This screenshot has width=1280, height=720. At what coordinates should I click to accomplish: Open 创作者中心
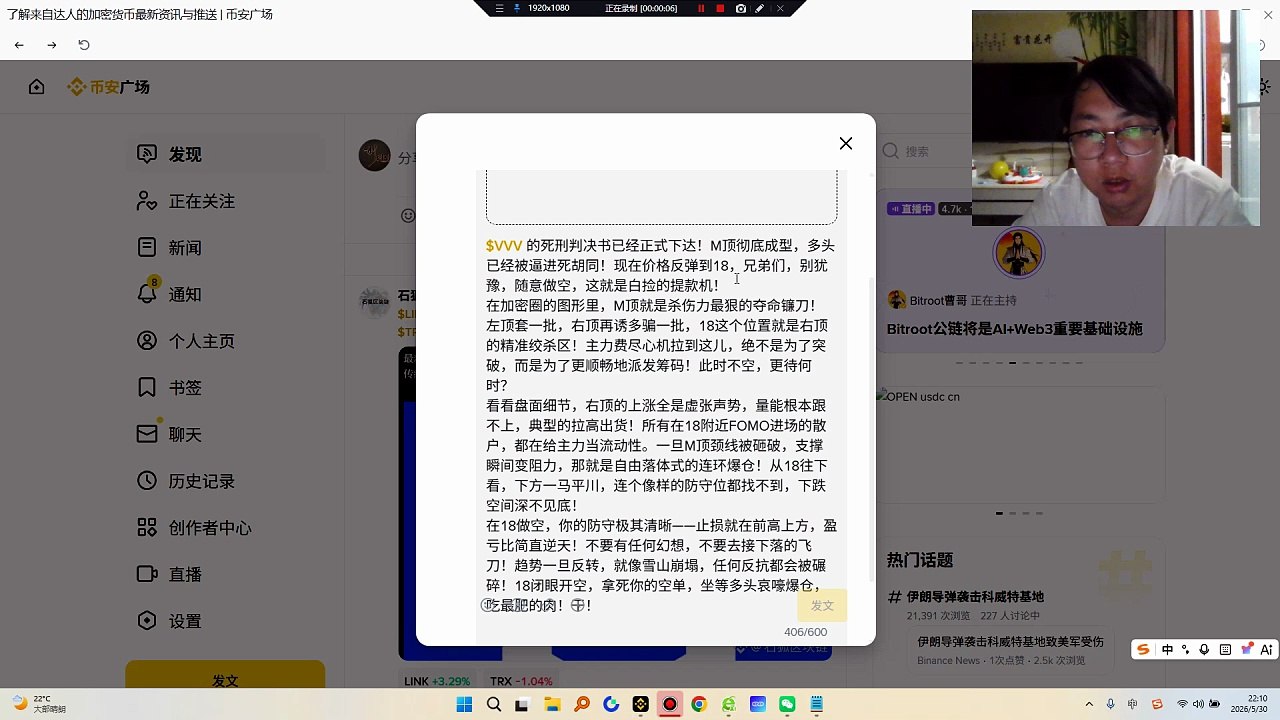(194, 528)
